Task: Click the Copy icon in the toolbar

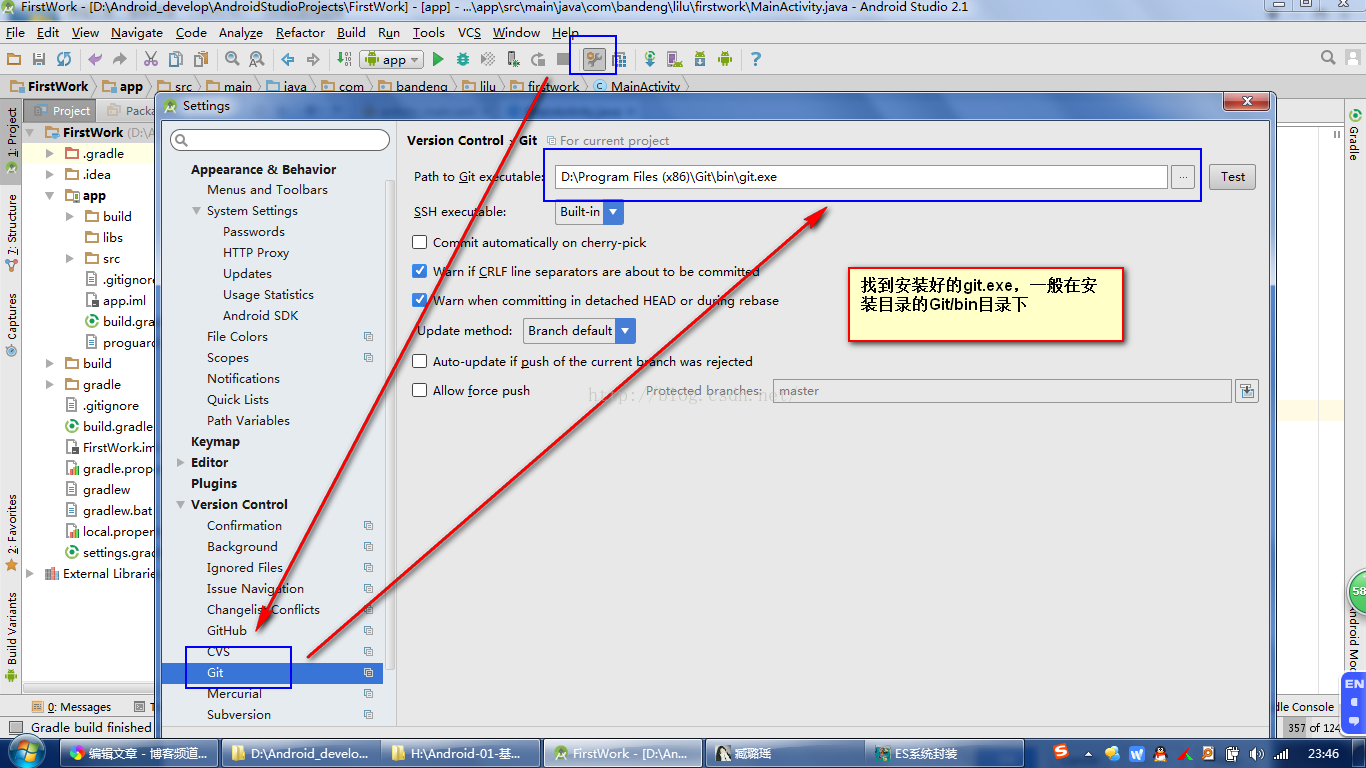Action: coord(176,59)
